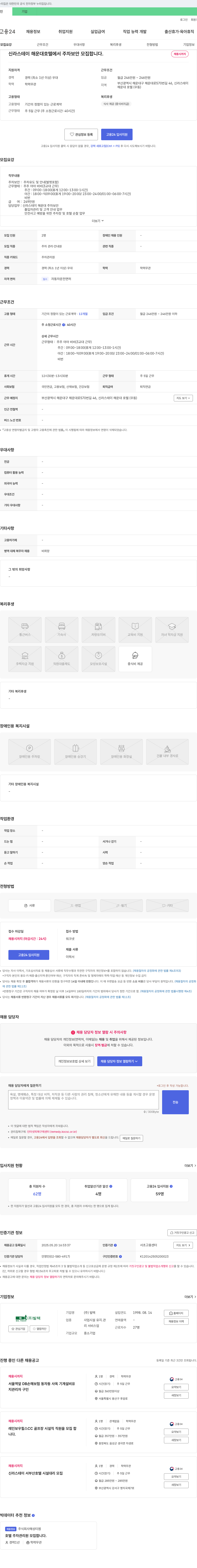This screenshot has height=1568, width=197.
Task: Select the 건물 내부 경사로 icon
Action: point(167,752)
